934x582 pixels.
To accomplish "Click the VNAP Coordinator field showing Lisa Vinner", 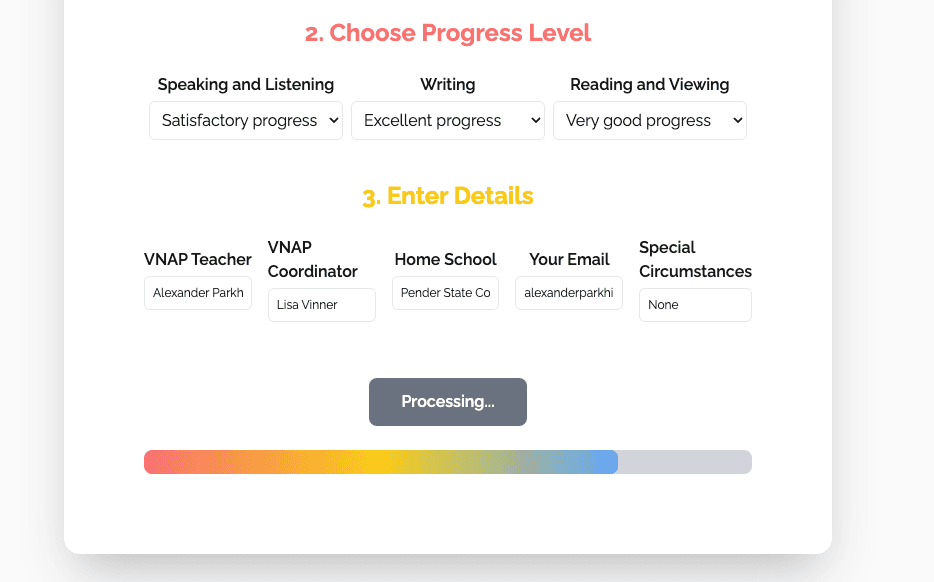I will point(321,305).
